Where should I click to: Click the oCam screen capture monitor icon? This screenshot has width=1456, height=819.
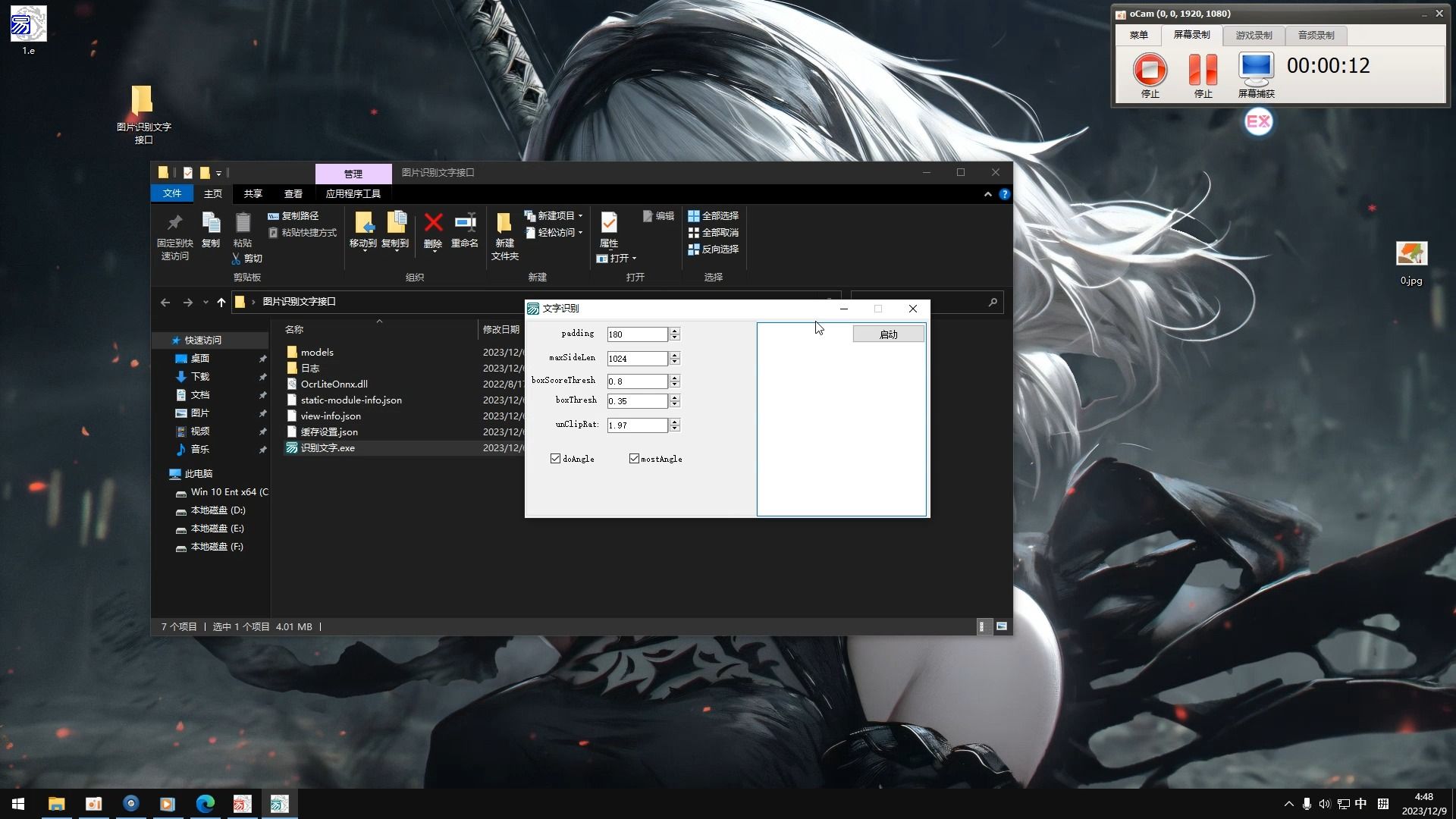pos(1256,69)
